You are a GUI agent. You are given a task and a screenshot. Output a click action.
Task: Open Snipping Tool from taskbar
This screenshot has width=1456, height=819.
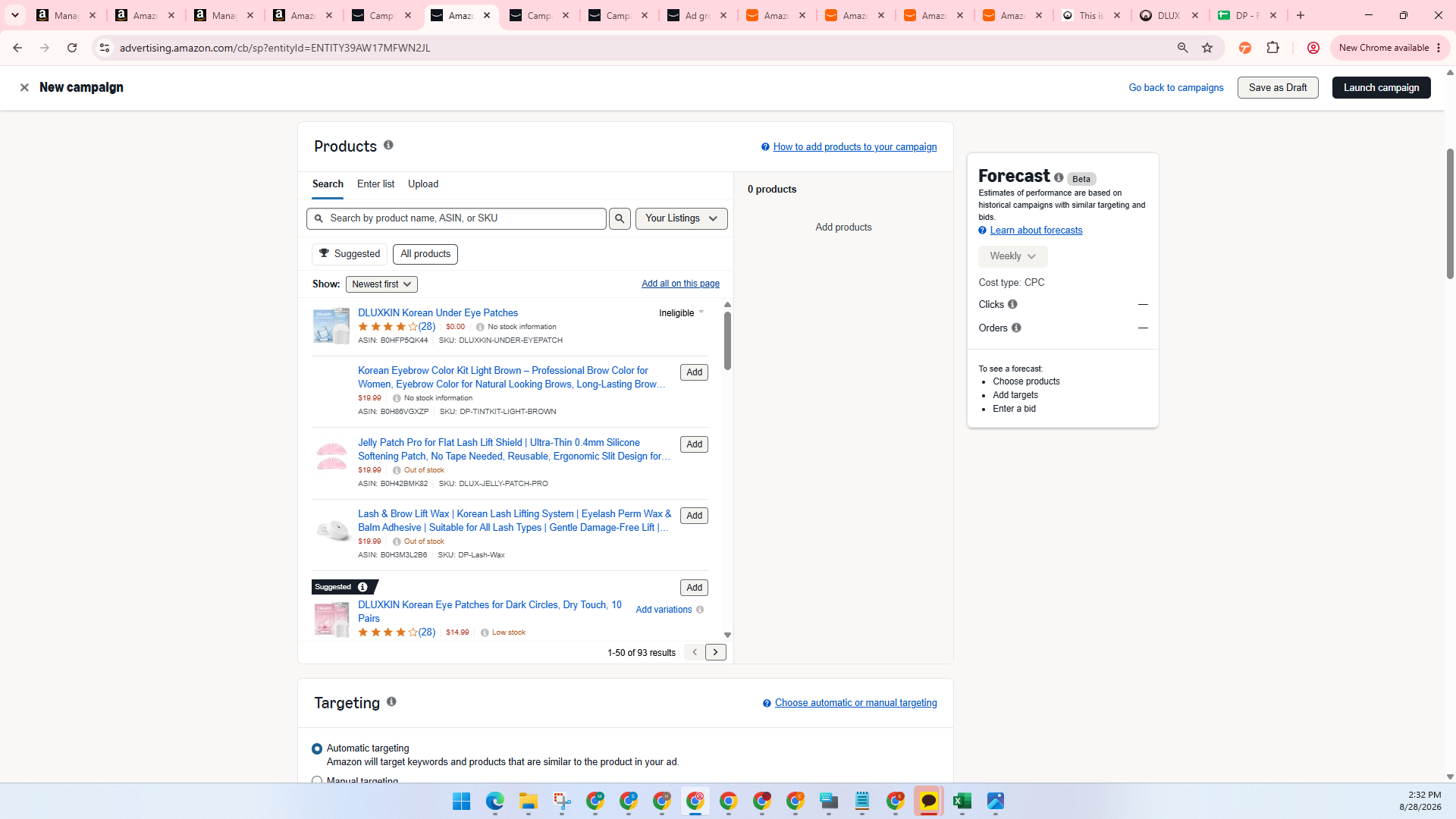pos(562,802)
